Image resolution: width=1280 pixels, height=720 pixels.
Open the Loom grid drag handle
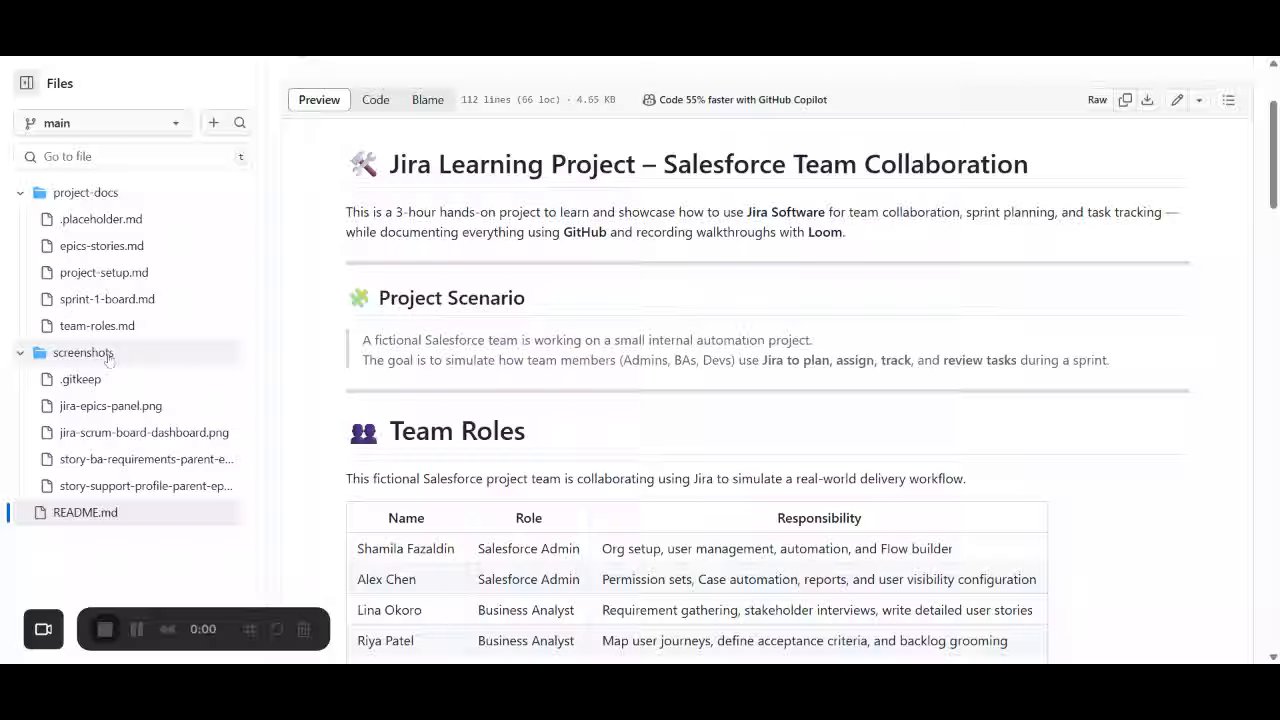tap(250, 630)
